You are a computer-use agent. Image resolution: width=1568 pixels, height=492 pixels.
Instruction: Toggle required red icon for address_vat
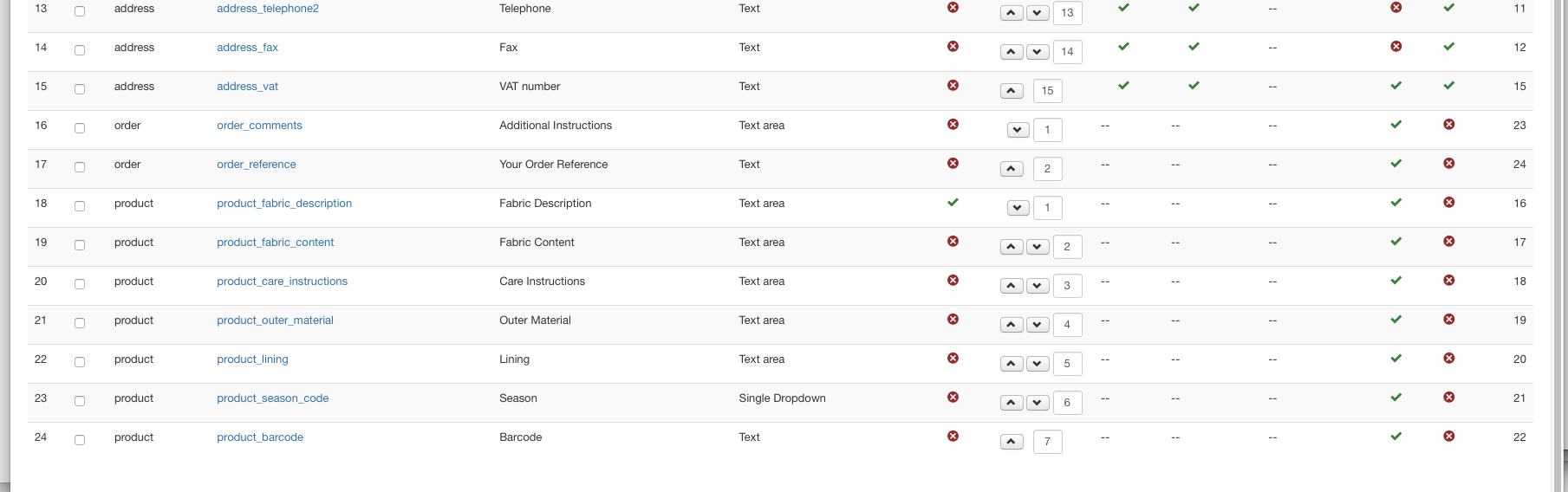point(953,86)
